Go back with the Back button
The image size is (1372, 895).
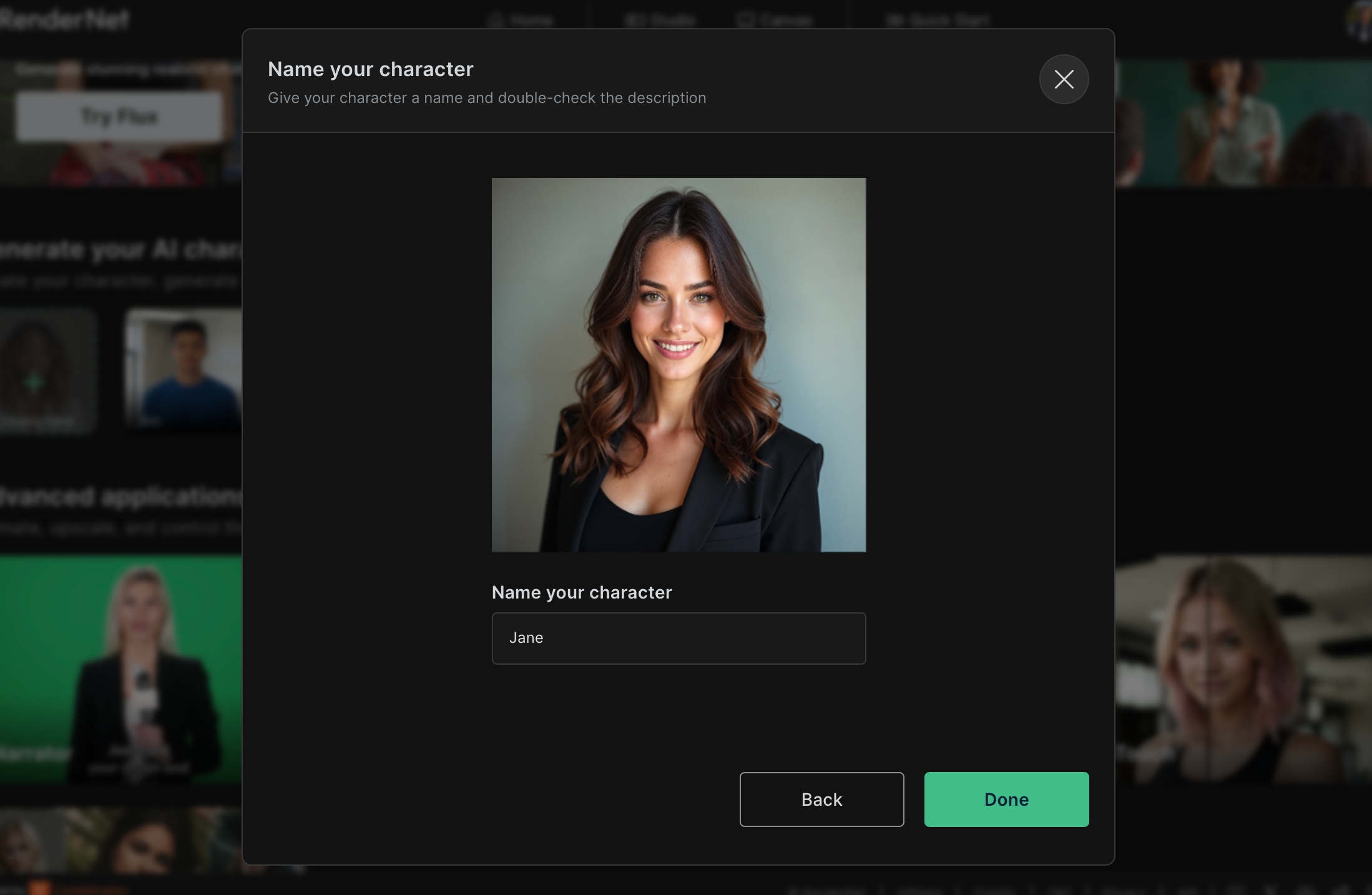[821, 799]
